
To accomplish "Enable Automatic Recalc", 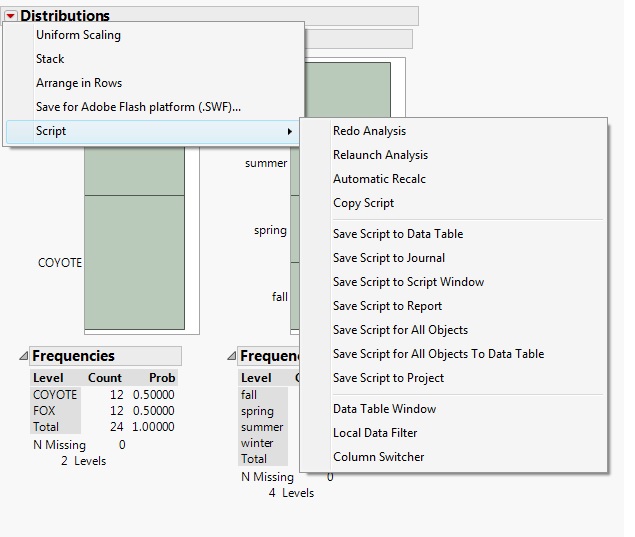I will coord(379,179).
